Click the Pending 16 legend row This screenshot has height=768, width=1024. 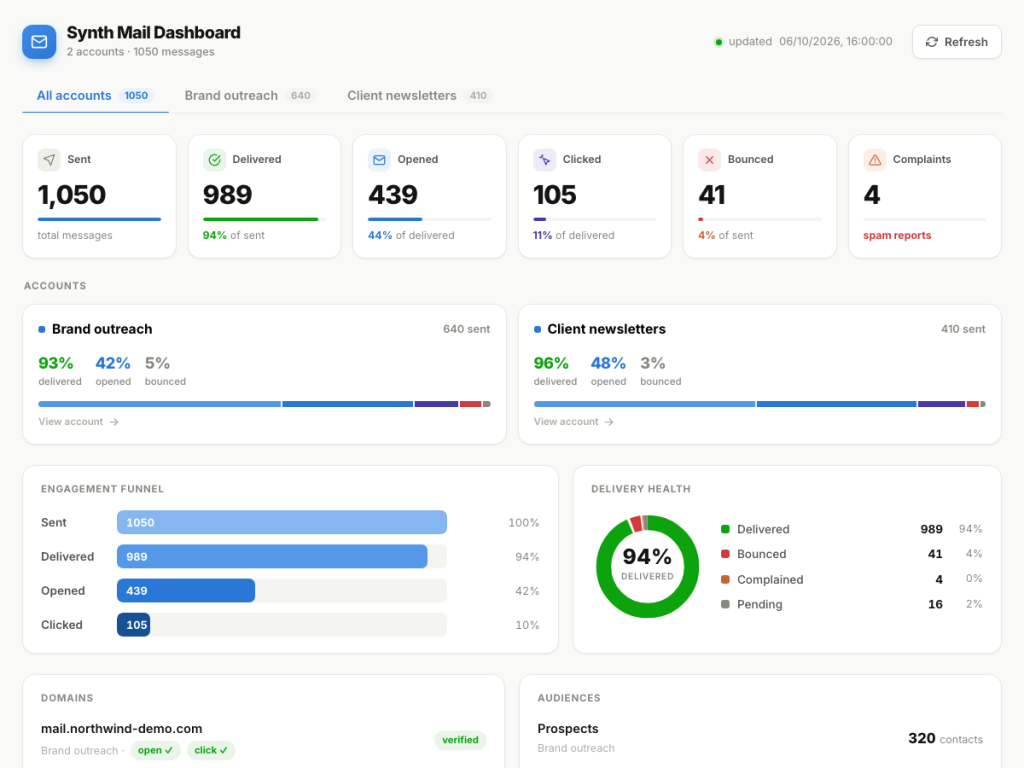point(852,604)
